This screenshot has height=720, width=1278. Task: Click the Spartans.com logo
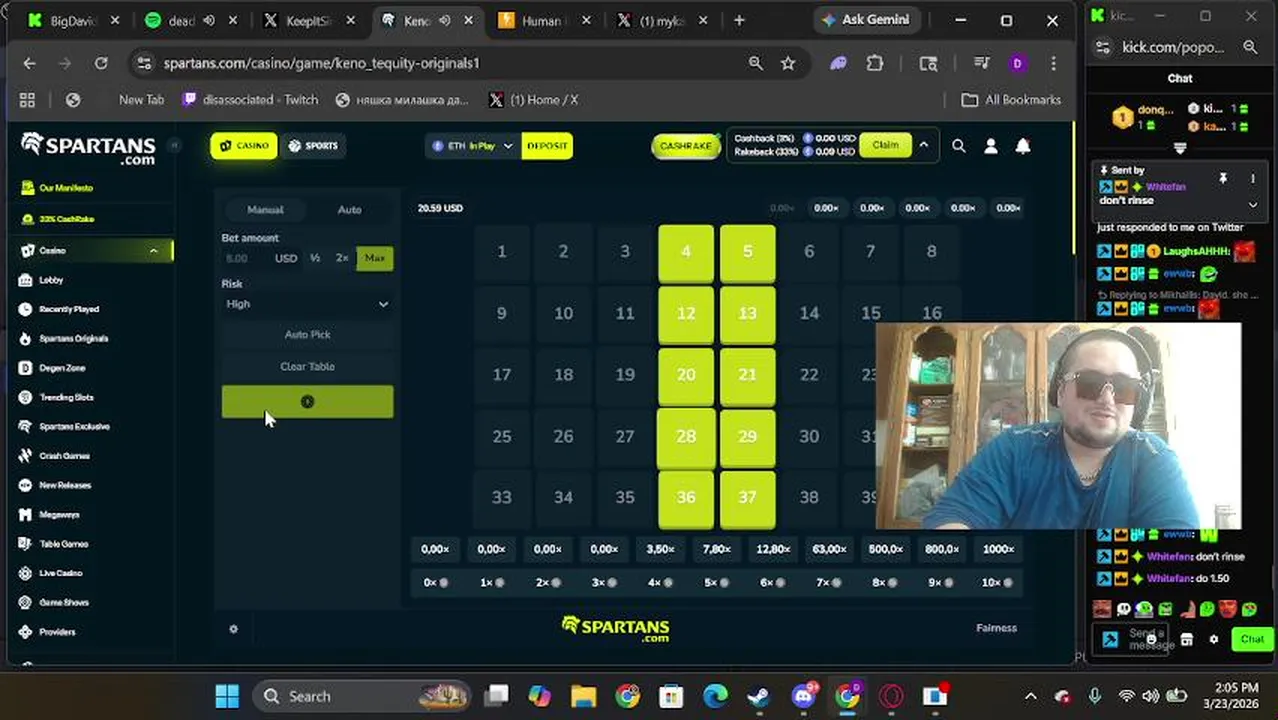tap(88, 148)
